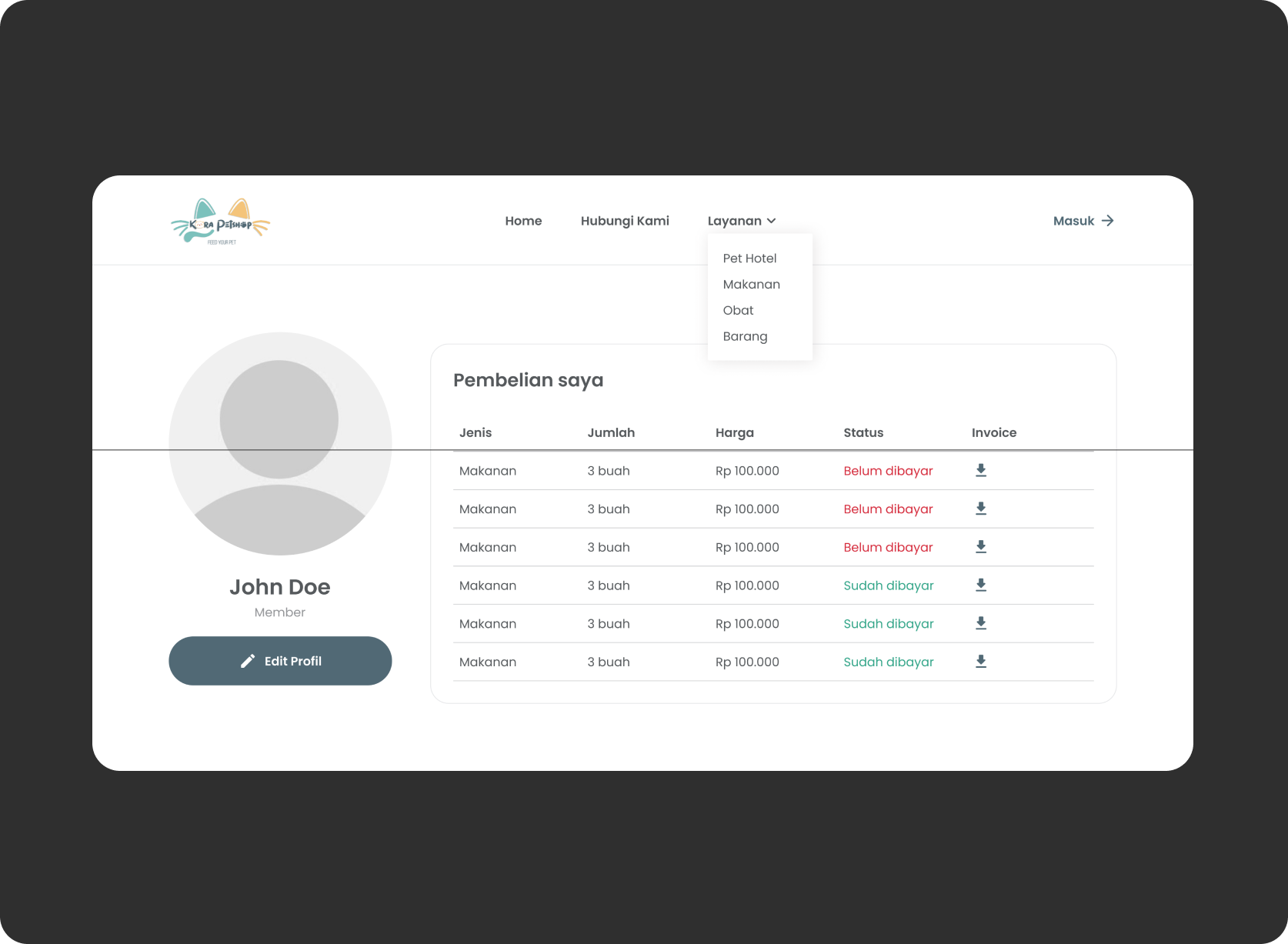1288x944 pixels.
Task: Download invoice of the middle Sudah dibayar row
Action: coord(981,623)
